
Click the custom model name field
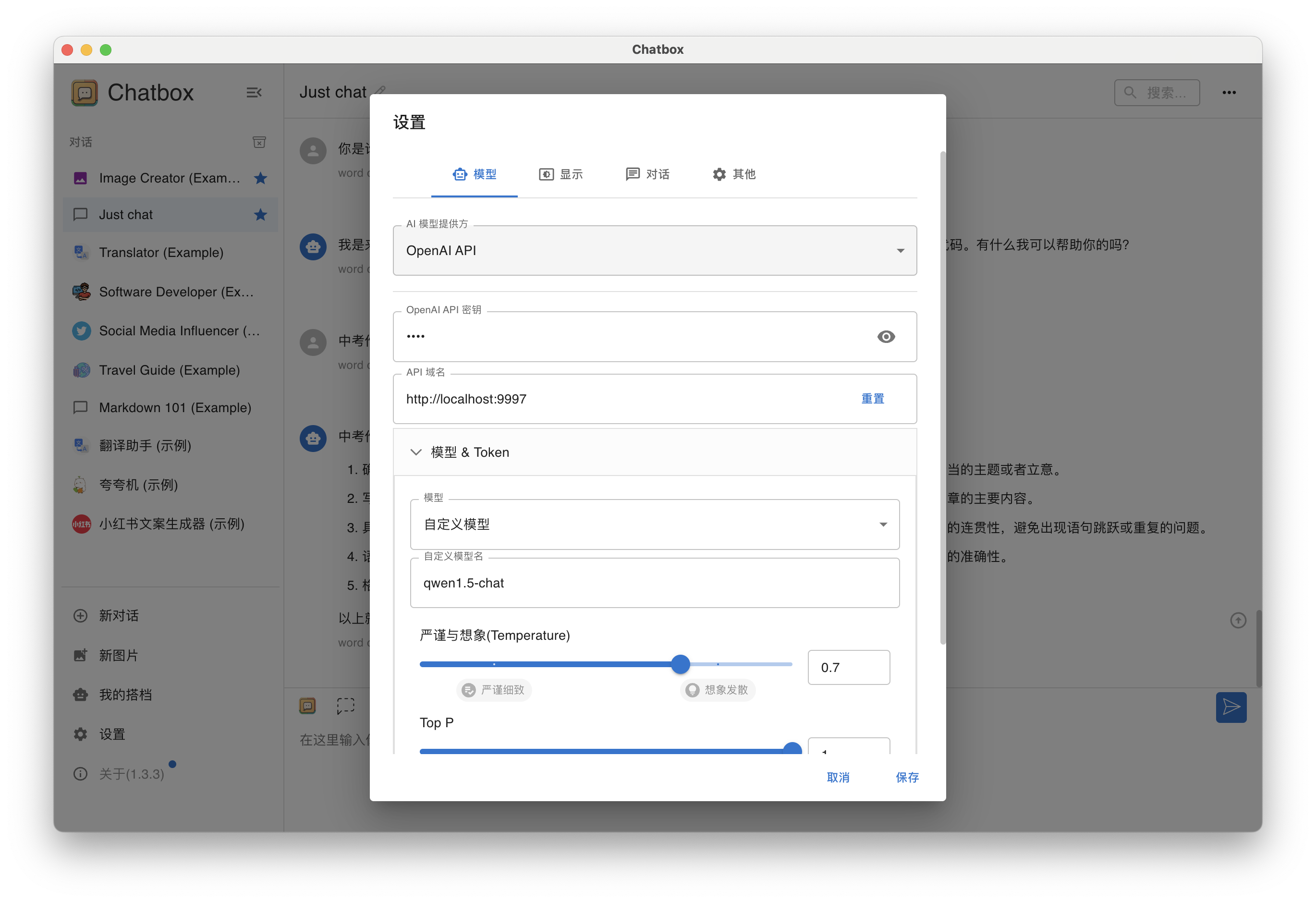(x=655, y=583)
